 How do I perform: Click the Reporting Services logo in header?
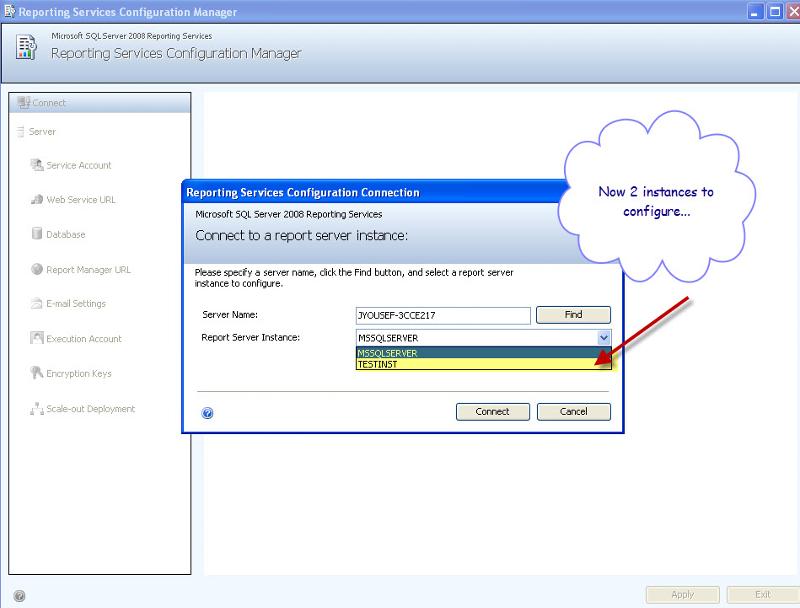pyautogui.click(x=26, y=47)
